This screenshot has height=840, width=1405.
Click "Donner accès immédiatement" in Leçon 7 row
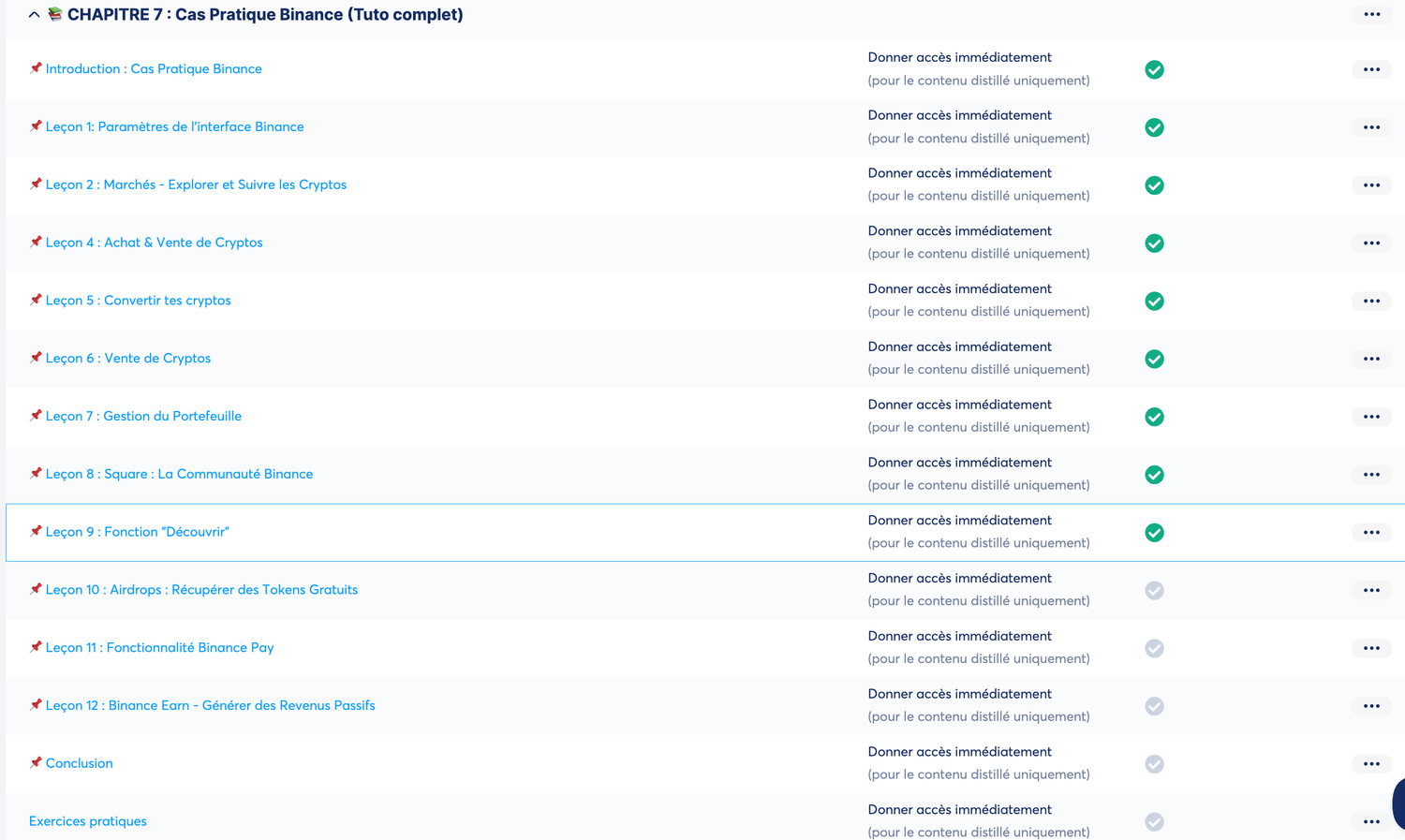(960, 405)
